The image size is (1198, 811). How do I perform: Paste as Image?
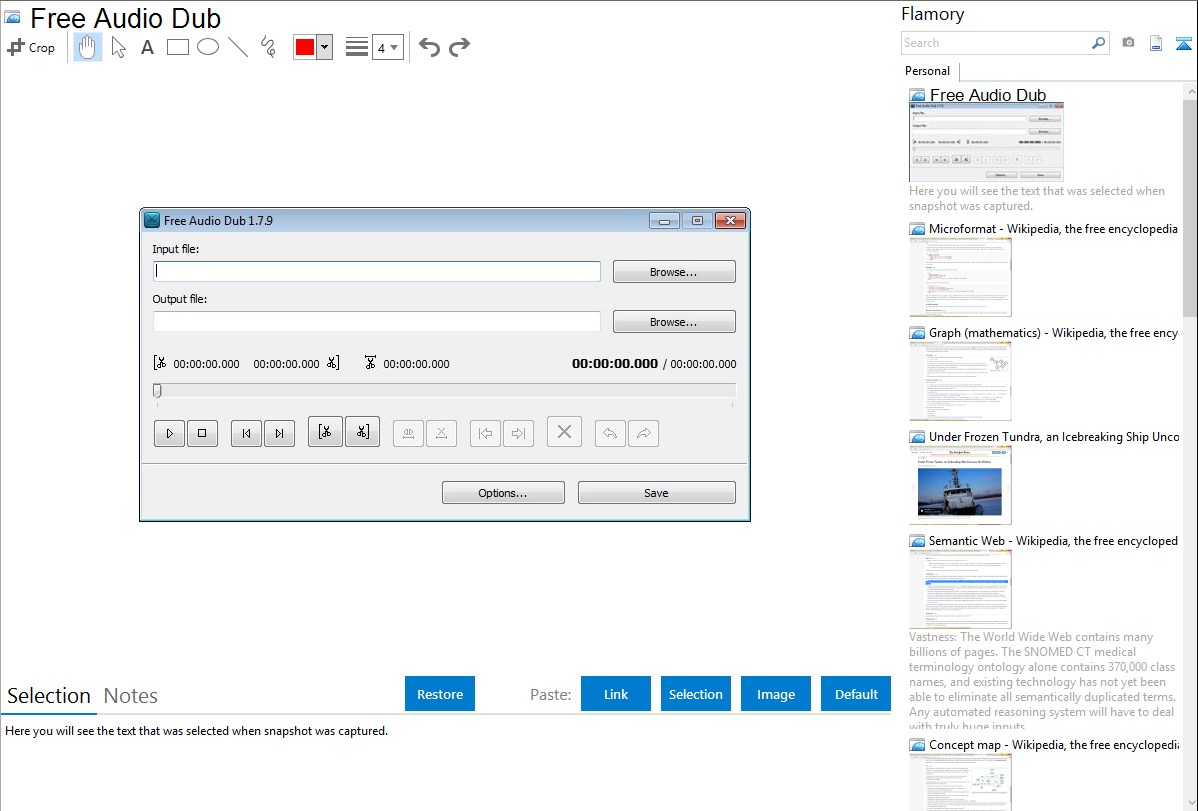pos(775,694)
